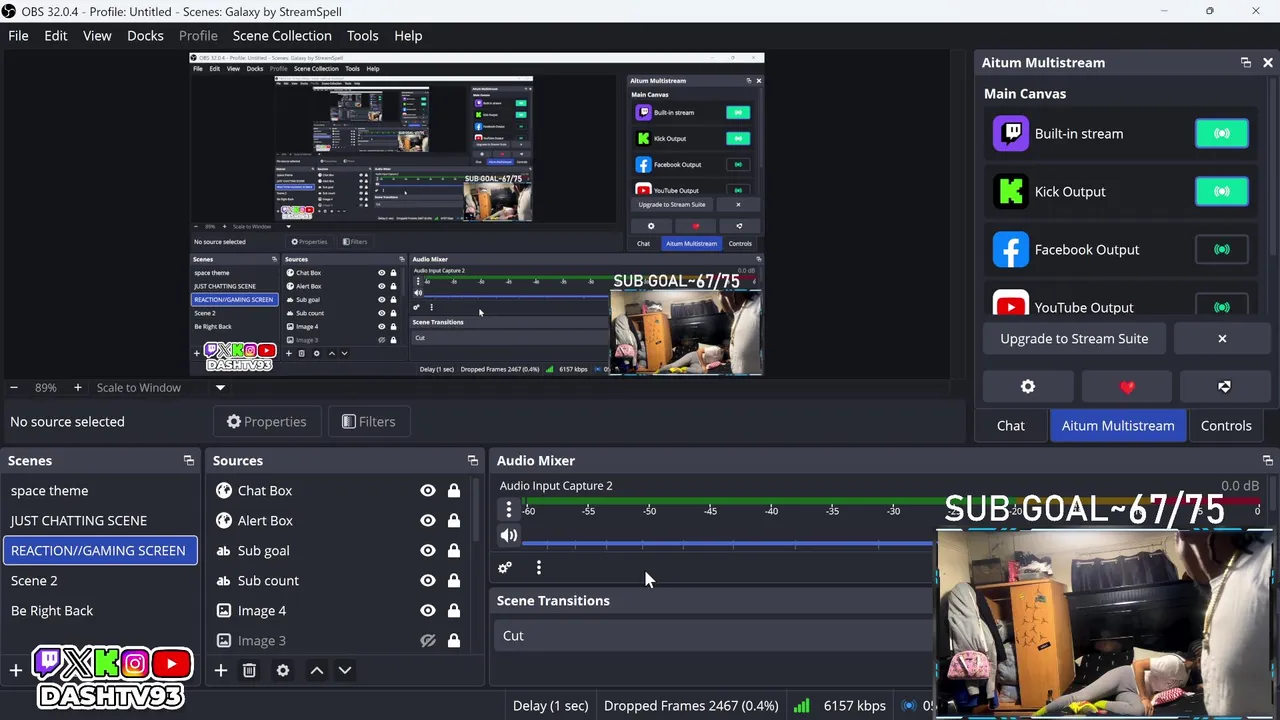Viewport: 1280px width, 720px height.
Task: Switch to the Controls tab
Action: (x=1226, y=425)
